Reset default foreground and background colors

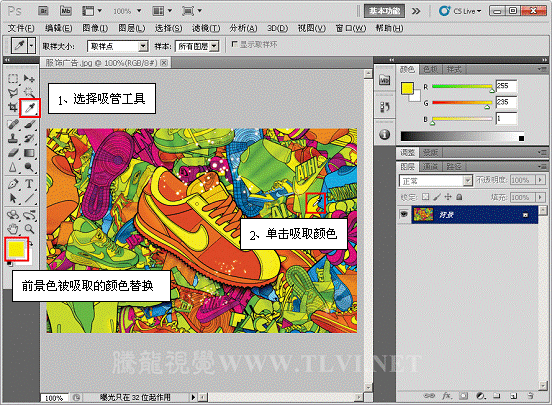click(x=9, y=263)
